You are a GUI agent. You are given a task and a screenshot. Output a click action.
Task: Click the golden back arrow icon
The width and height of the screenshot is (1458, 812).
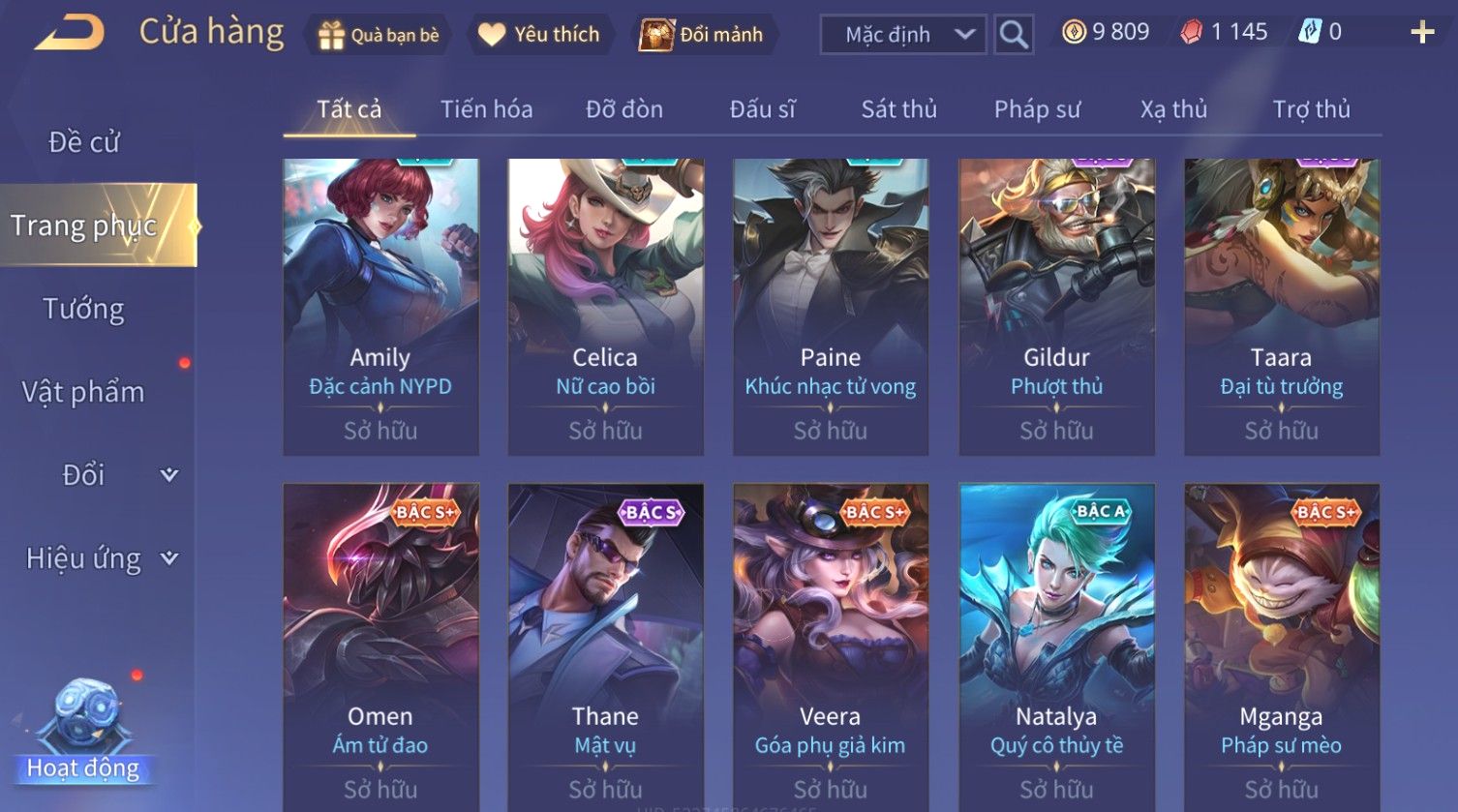tap(70, 34)
